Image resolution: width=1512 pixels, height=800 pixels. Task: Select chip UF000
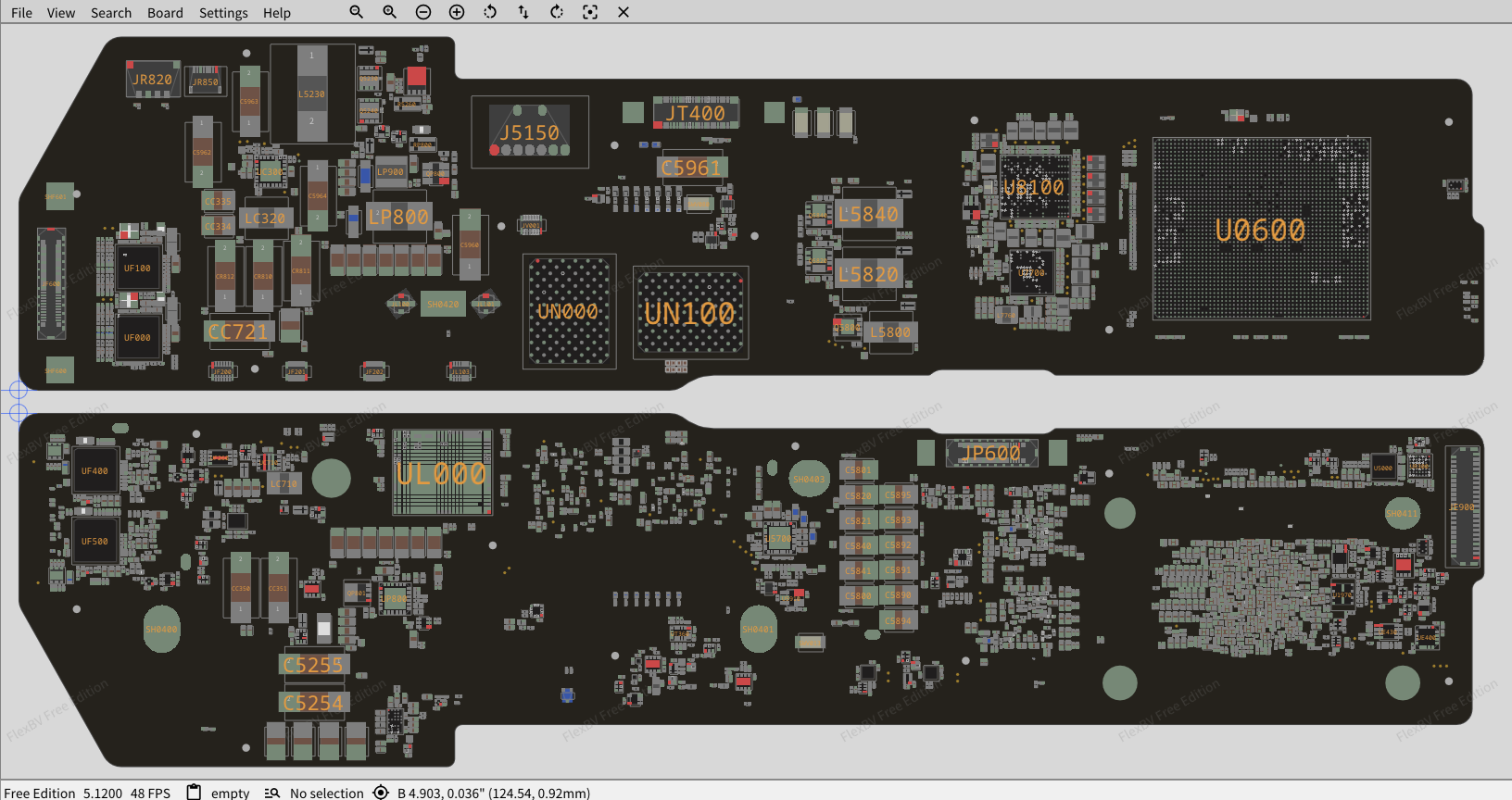click(137, 338)
